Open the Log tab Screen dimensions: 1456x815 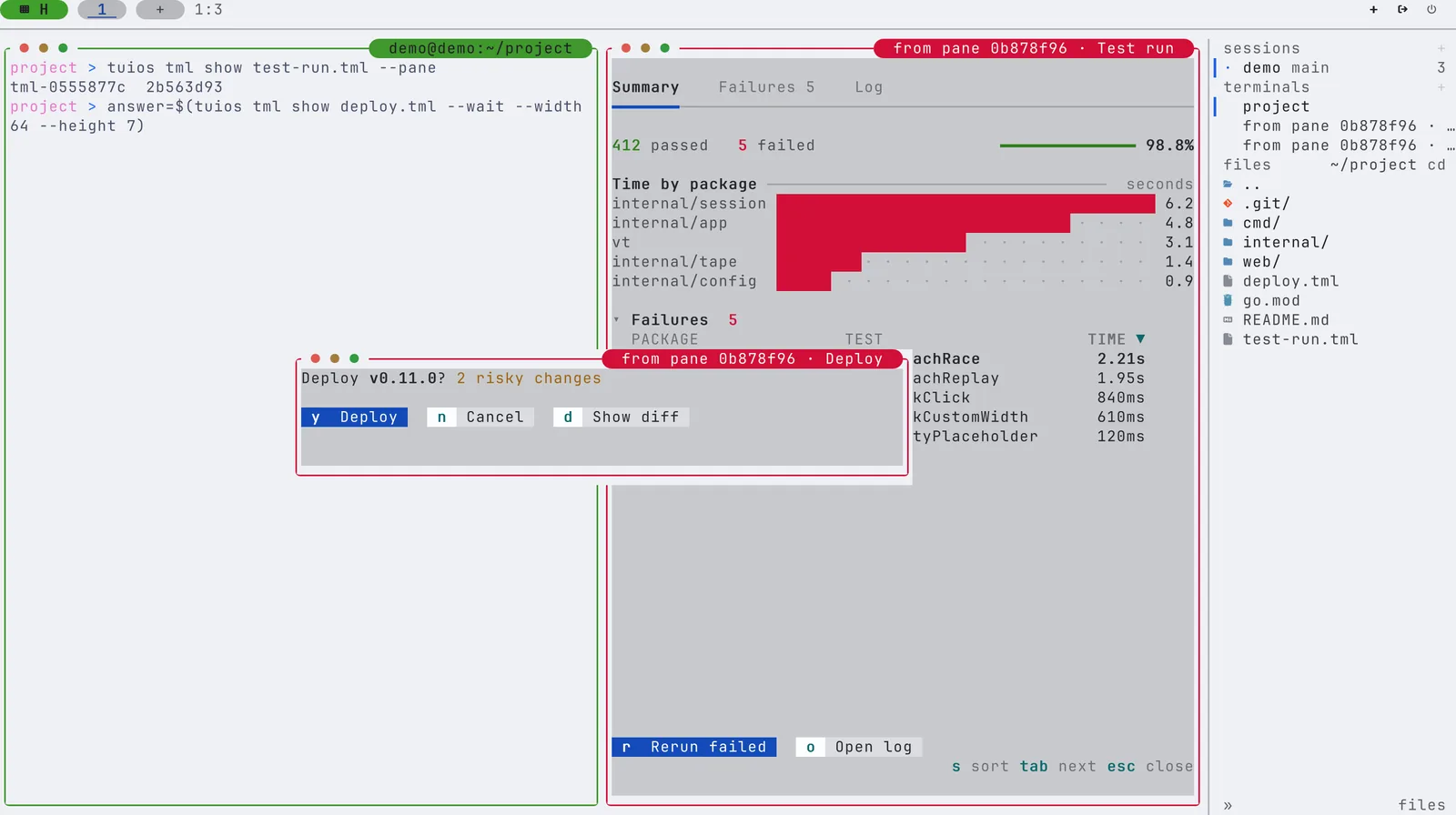coord(868,87)
